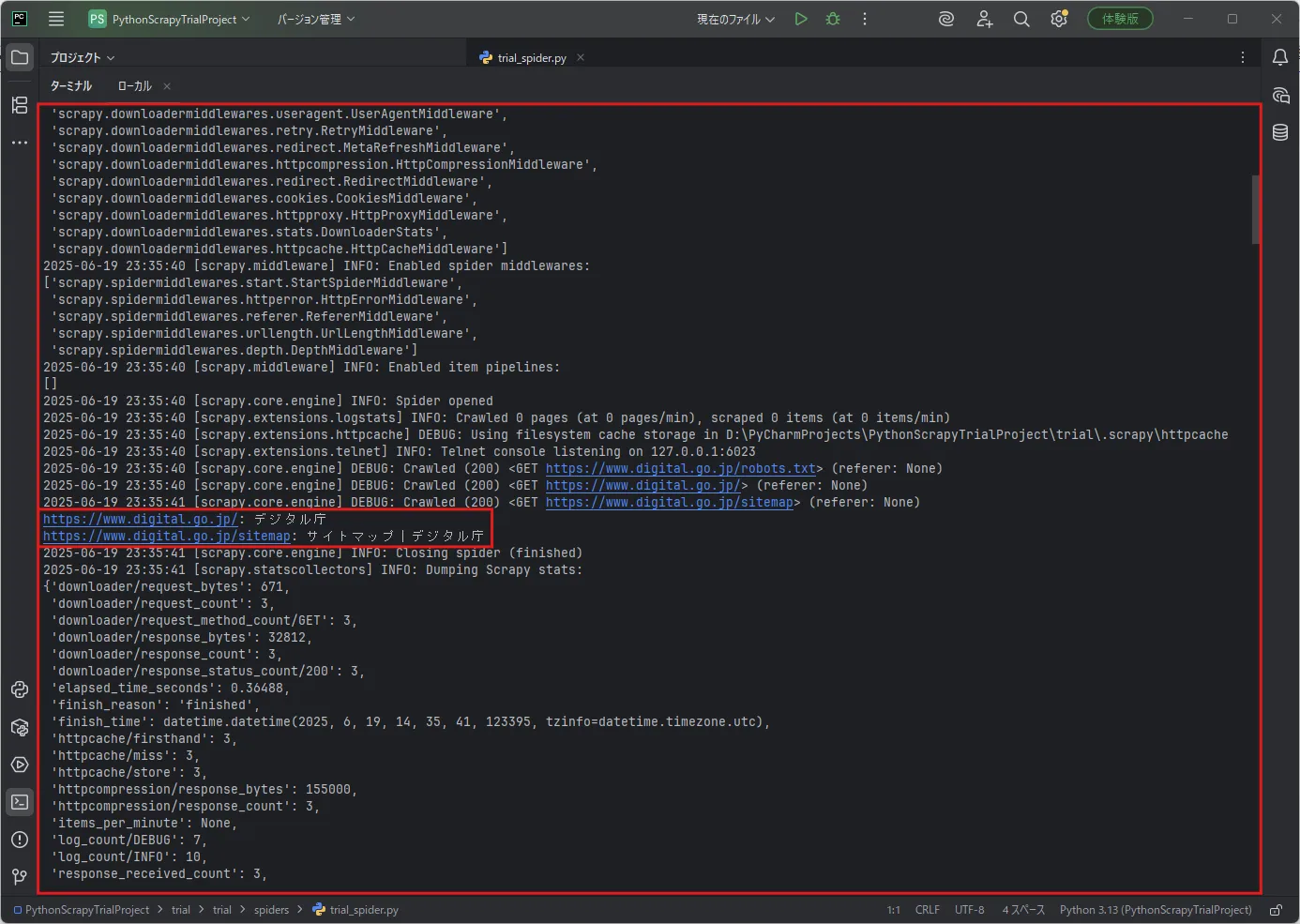Change UTF-8 file encoding
Image resolution: width=1300 pixels, height=924 pixels.
pos(970,910)
